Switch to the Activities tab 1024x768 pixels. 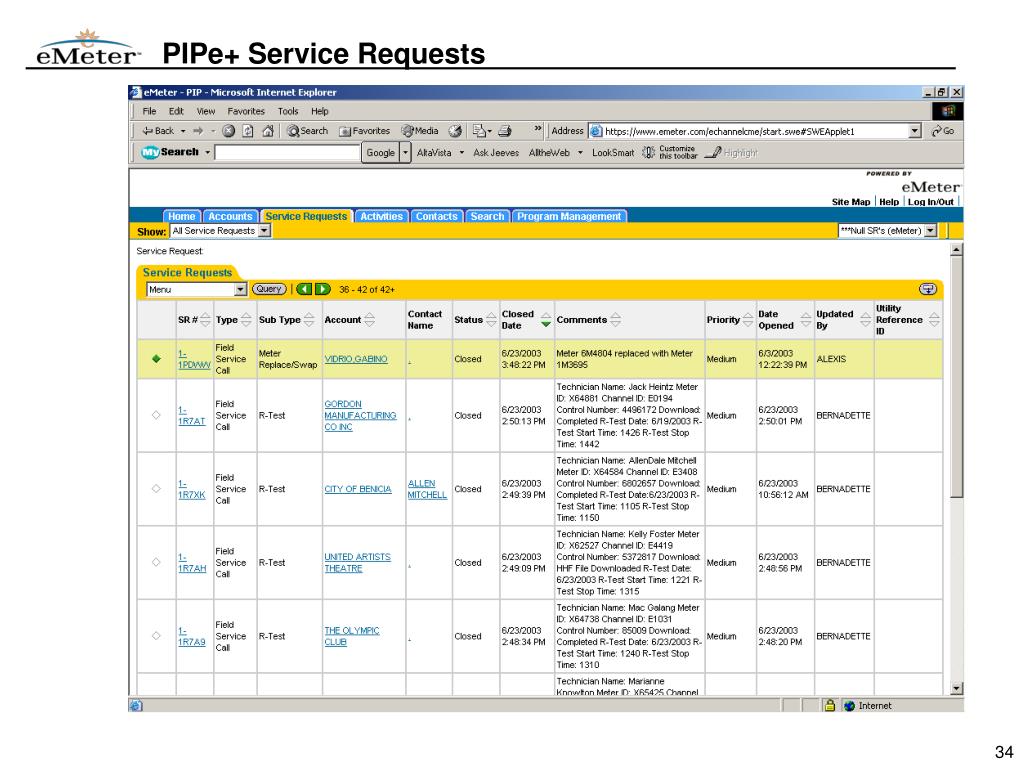(x=381, y=216)
